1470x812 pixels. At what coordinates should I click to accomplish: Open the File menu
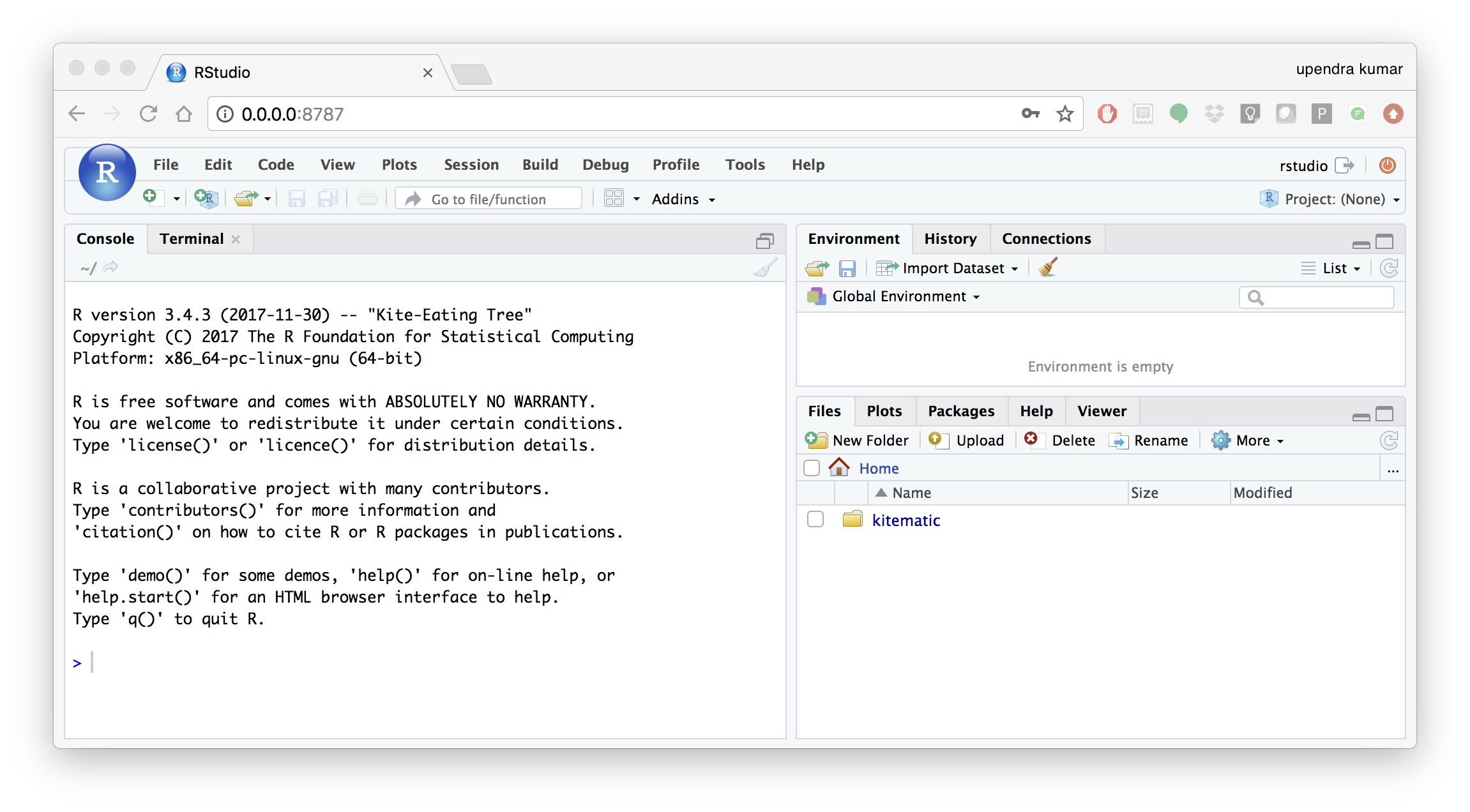coord(166,165)
